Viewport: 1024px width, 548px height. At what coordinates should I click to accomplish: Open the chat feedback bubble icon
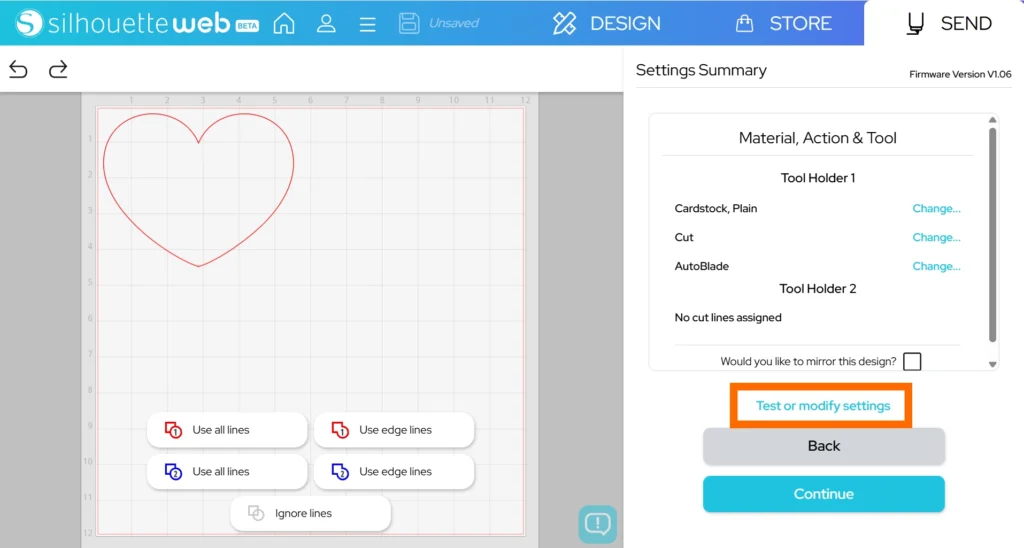pos(597,523)
